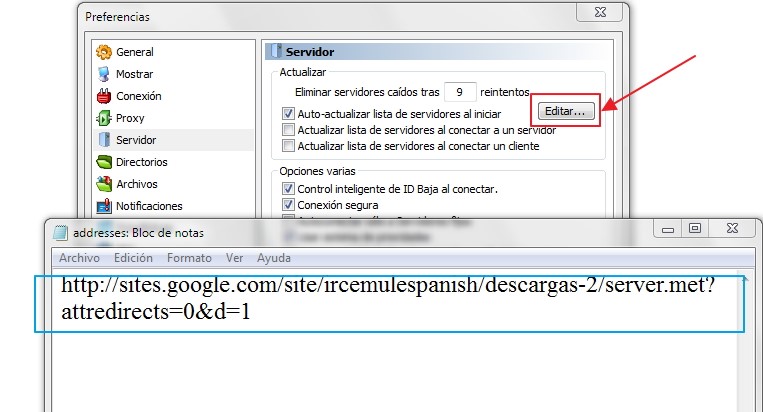This screenshot has width=763, height=412.
Task: Click the Notepad icon in addresses title bar
Action: pyautogui.click(x=60, y=233)
